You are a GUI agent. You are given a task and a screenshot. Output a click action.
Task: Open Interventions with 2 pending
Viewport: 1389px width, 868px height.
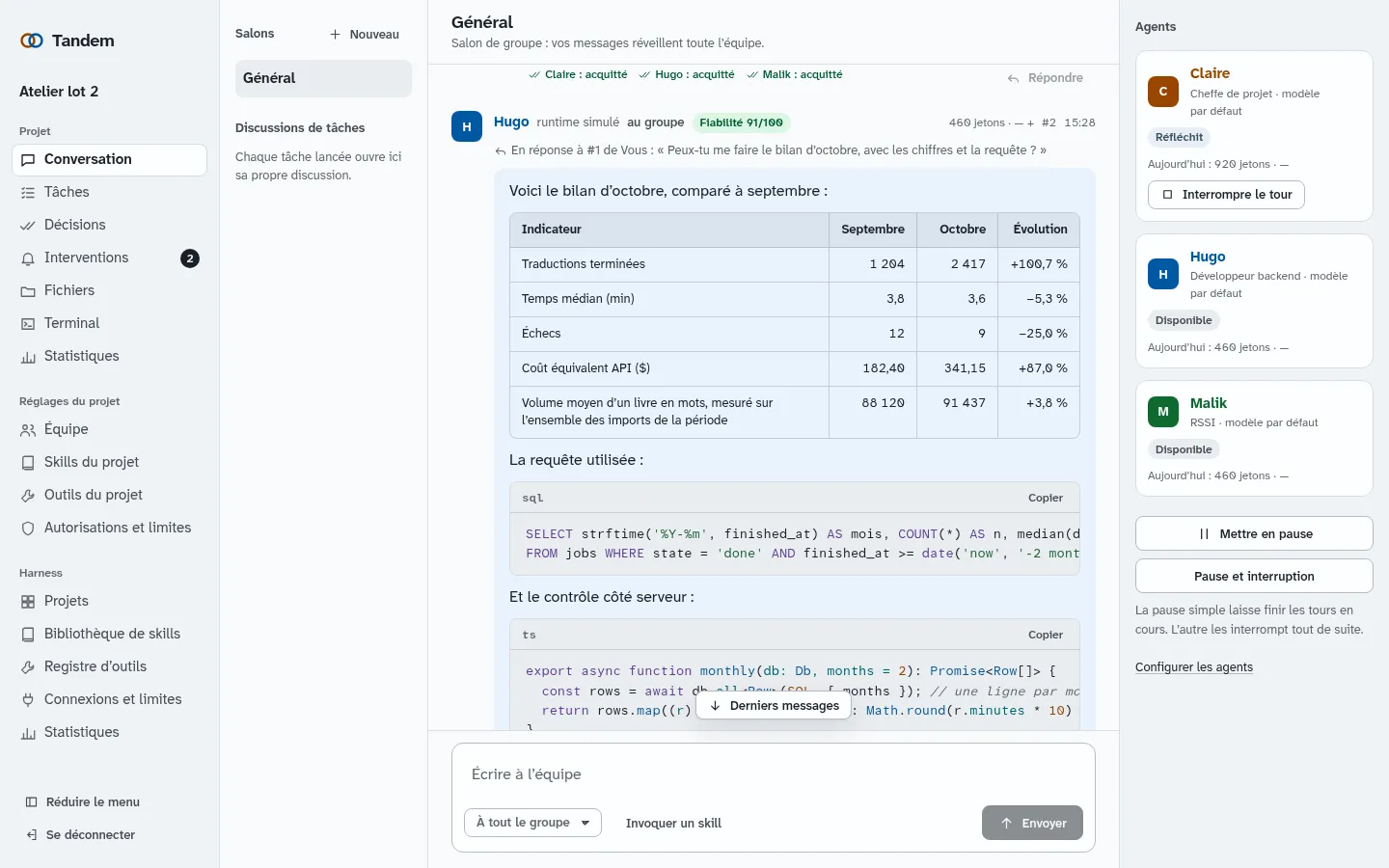(x=109, y=258)
